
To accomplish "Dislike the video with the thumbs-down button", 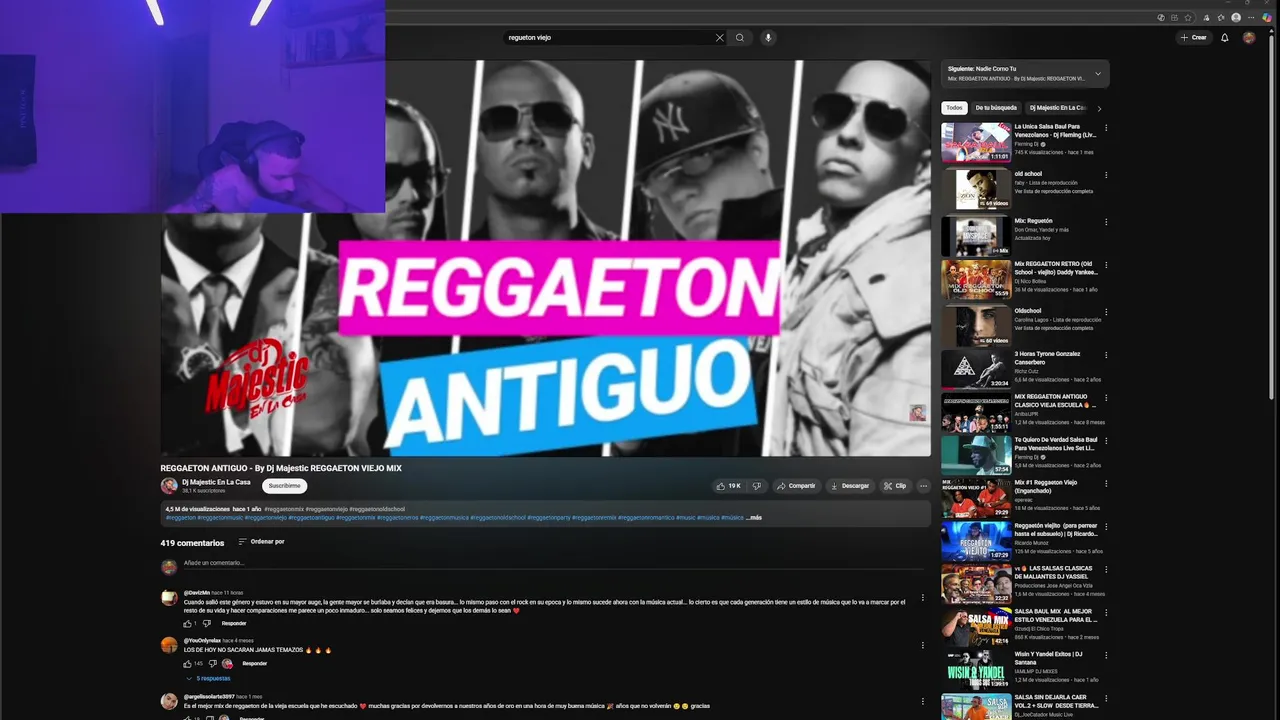I will coord(757,486).
